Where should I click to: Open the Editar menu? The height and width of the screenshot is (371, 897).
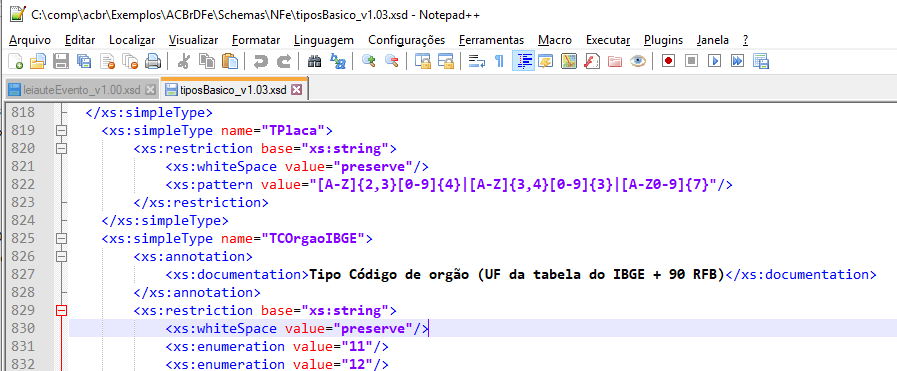[x=80, y=40]
